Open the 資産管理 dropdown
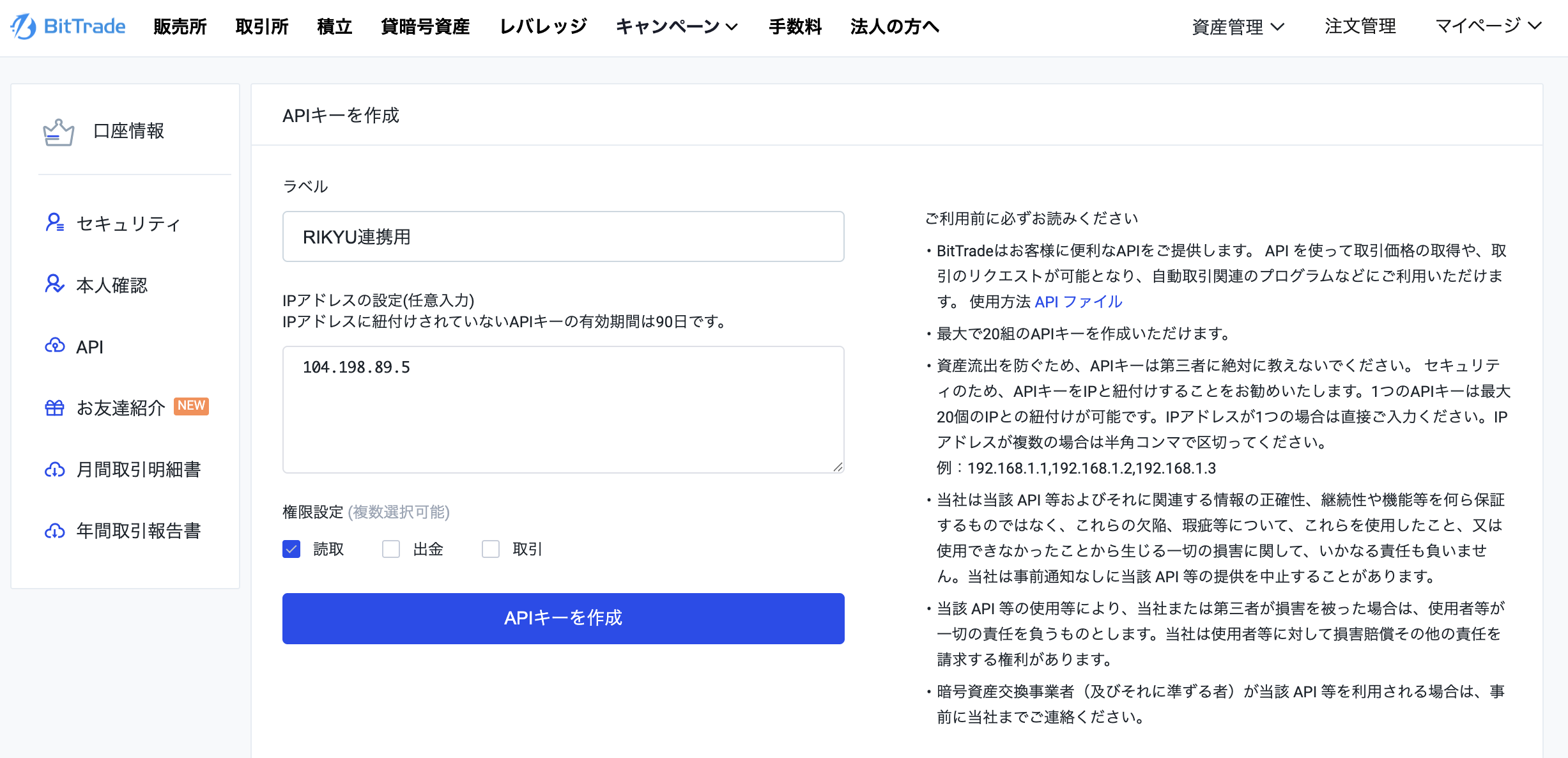The image size is (1568, 758). click(1238, 27)
